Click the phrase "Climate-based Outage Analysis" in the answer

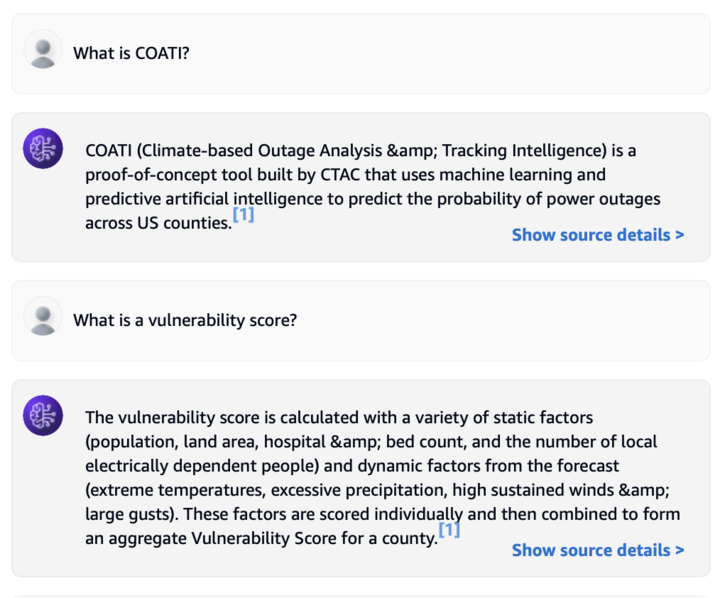click(262, 151)
